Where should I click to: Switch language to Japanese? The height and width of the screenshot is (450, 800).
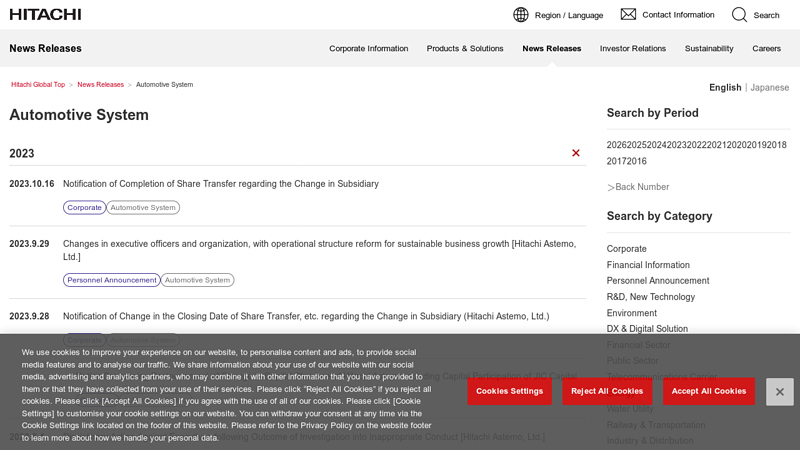769,87
